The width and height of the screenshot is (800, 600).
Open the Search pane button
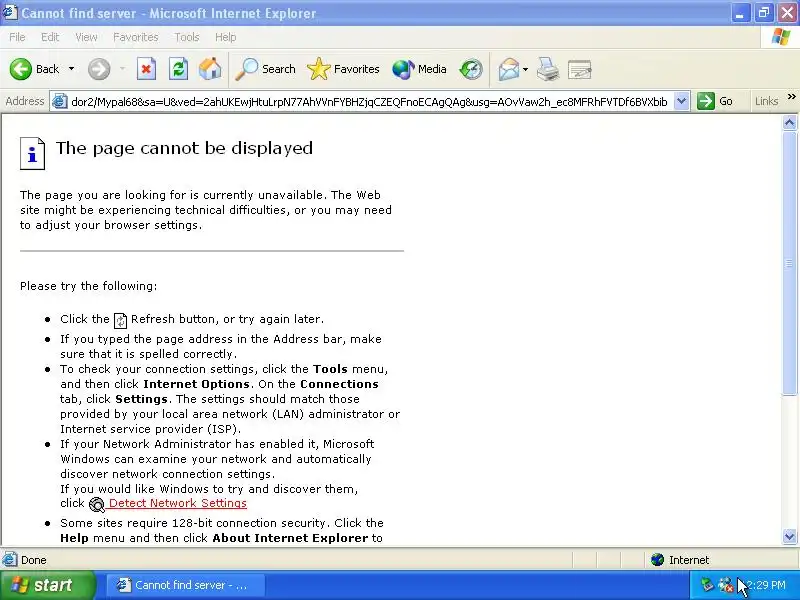[265, 69]
